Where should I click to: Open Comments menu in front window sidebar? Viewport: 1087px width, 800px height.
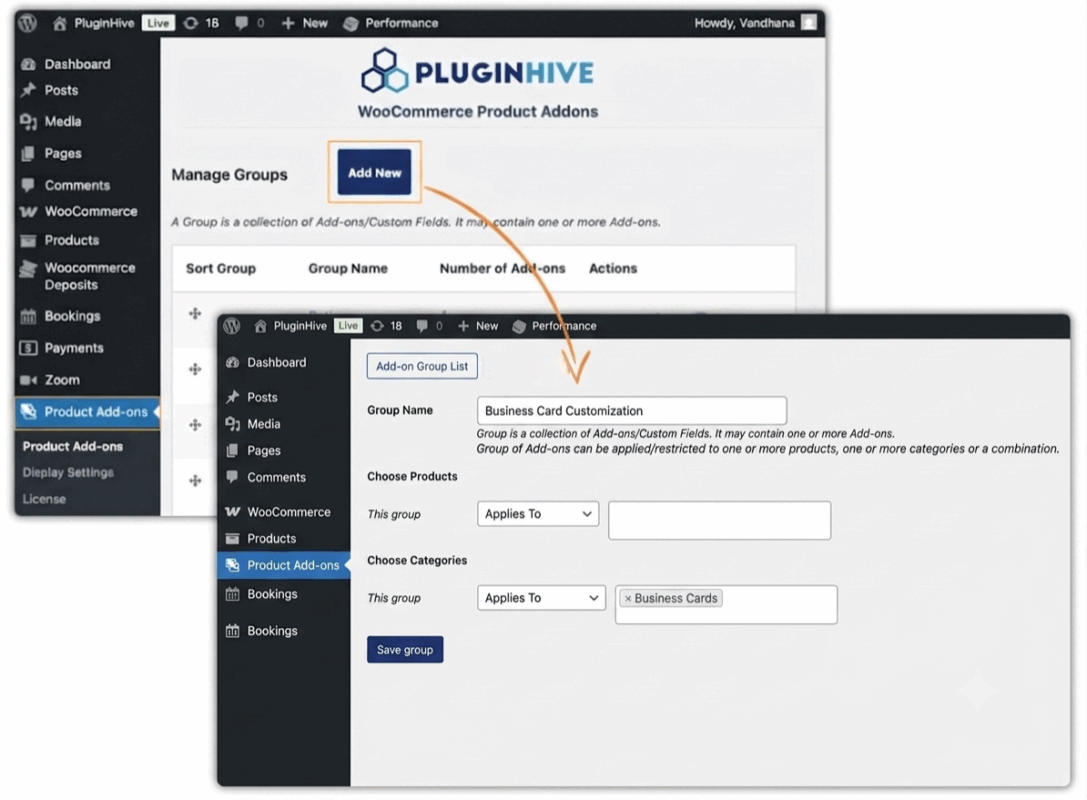click(x=277, y=477)
